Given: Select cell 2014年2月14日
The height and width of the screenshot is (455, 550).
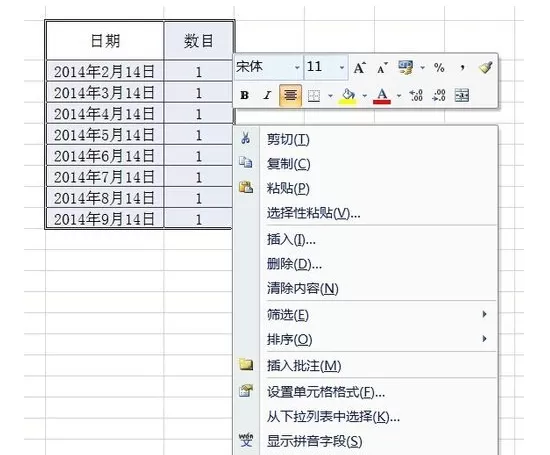Looking at the screenshot, I should (x=105, y=71).
